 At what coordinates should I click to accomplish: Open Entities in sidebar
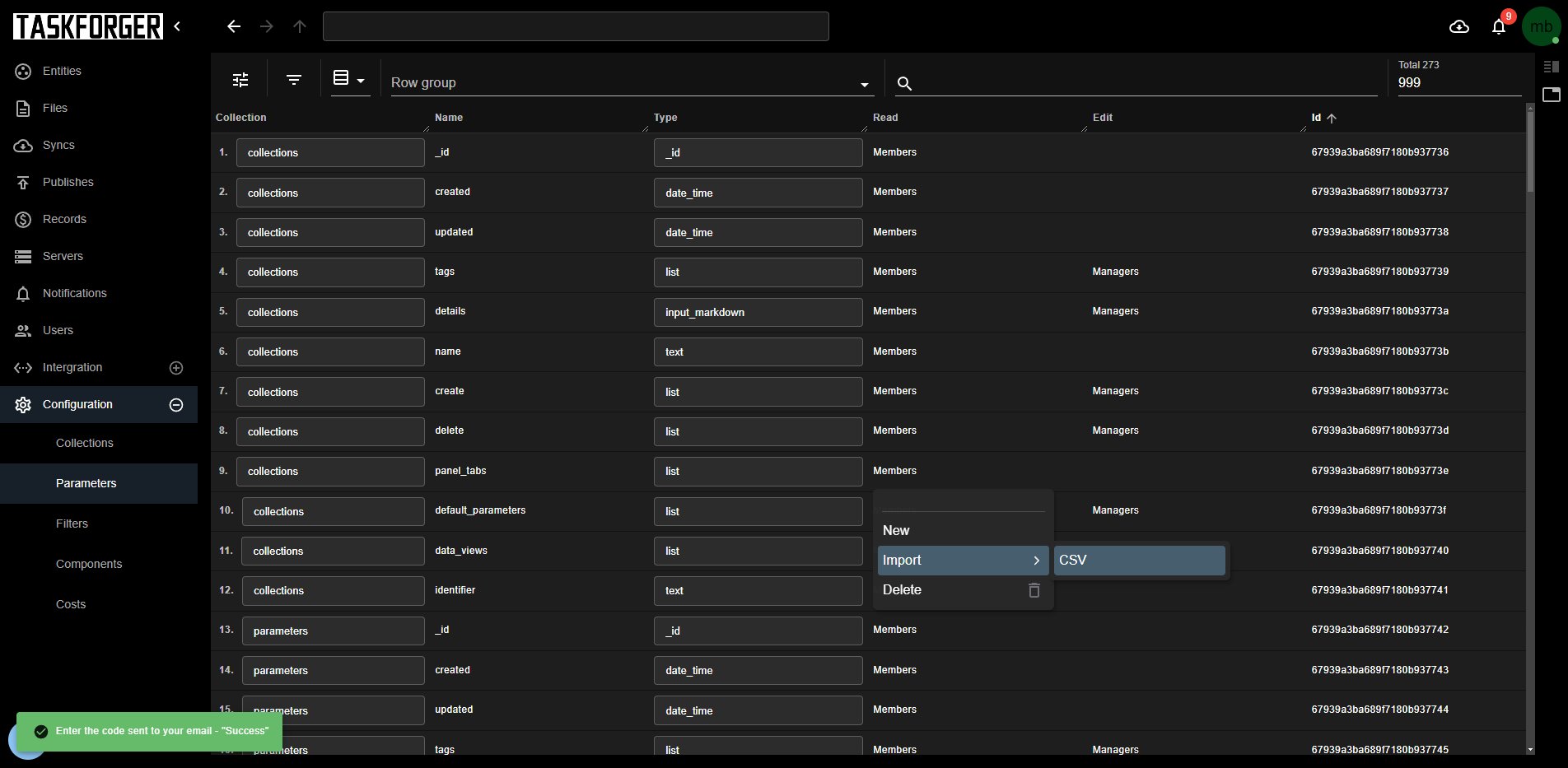(99, 71)
